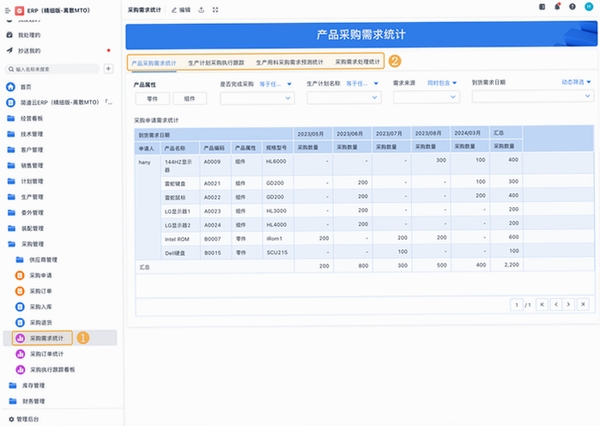Open the 生产计划名称 value combo box
The image size is (600, 426).
pyautogui.click(x=344, y=98)
